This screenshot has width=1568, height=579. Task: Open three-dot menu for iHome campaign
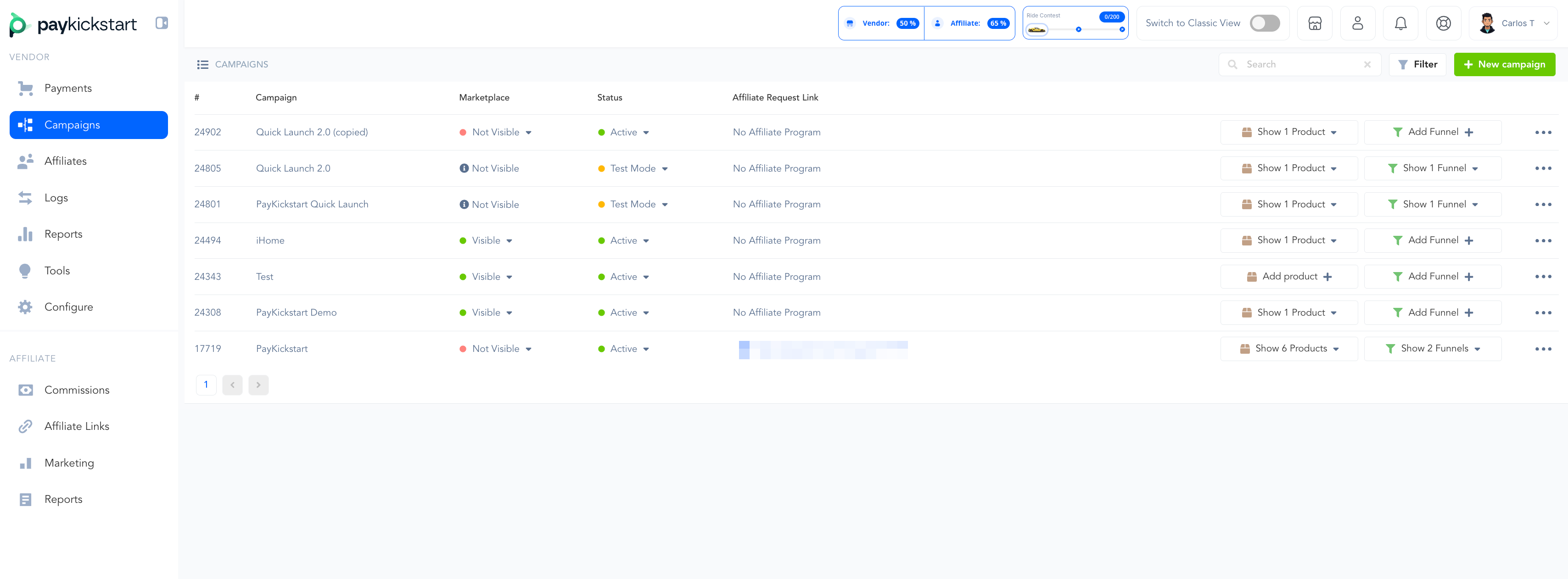click(1542, 241)
